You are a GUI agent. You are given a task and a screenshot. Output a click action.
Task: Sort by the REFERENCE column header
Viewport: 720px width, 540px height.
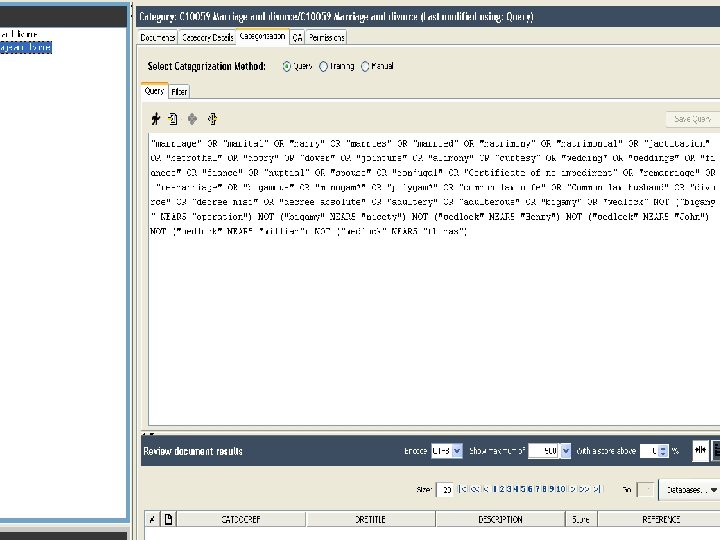click(x=660, y=519)
